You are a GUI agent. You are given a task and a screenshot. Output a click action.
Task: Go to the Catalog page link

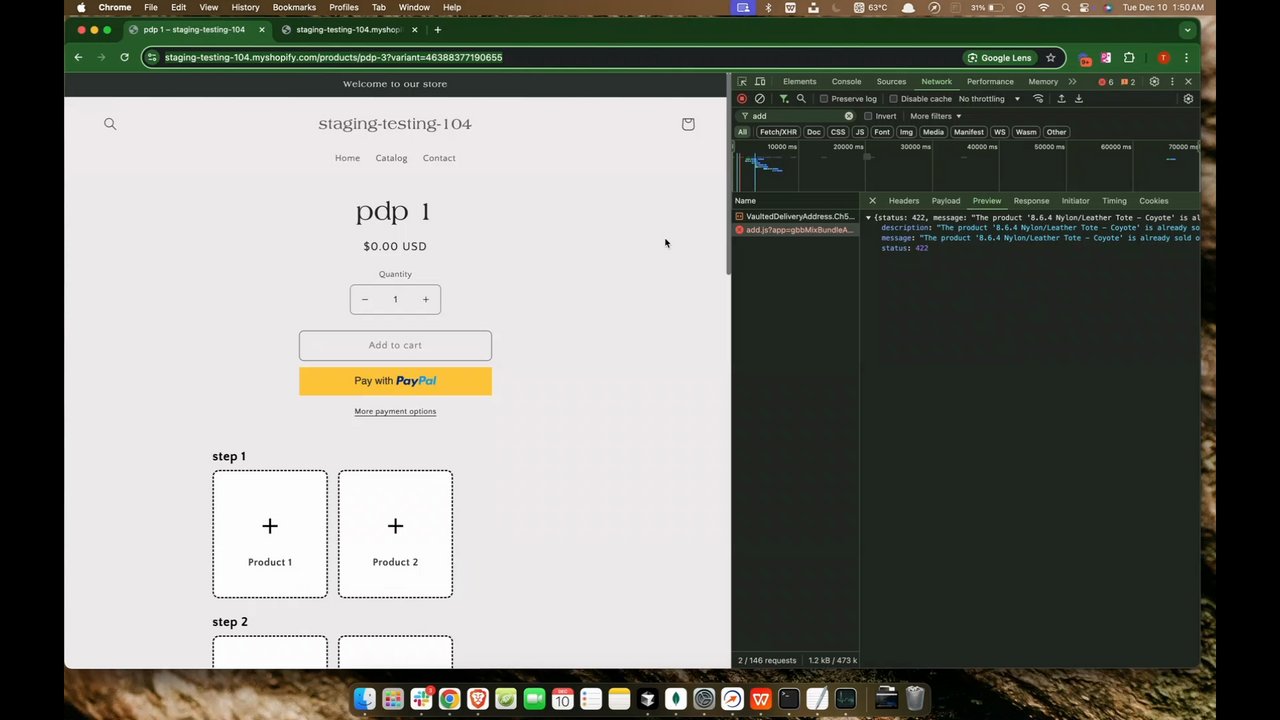391,158
